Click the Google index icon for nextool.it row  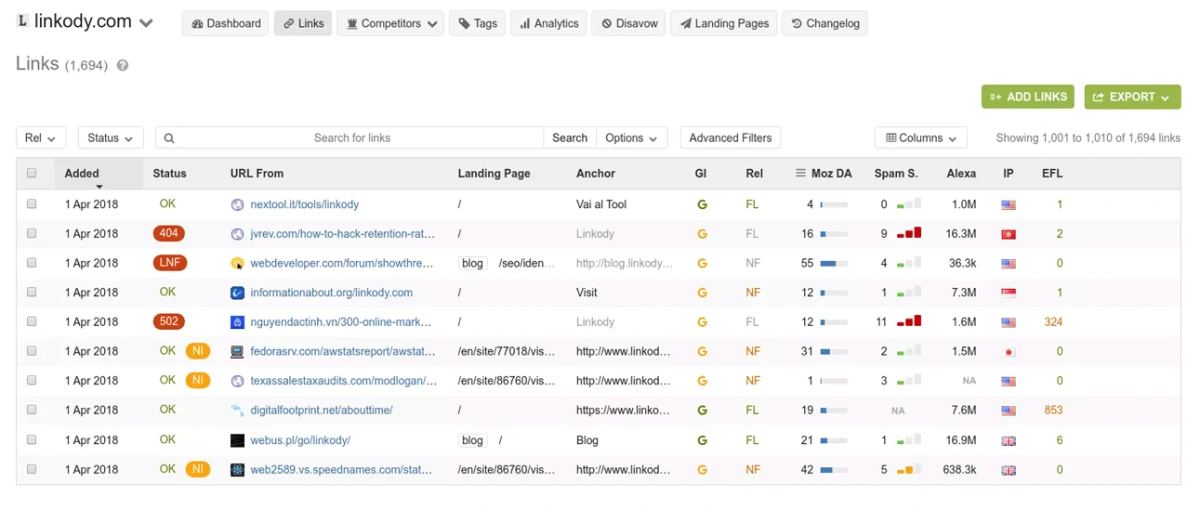coord(701,204)
